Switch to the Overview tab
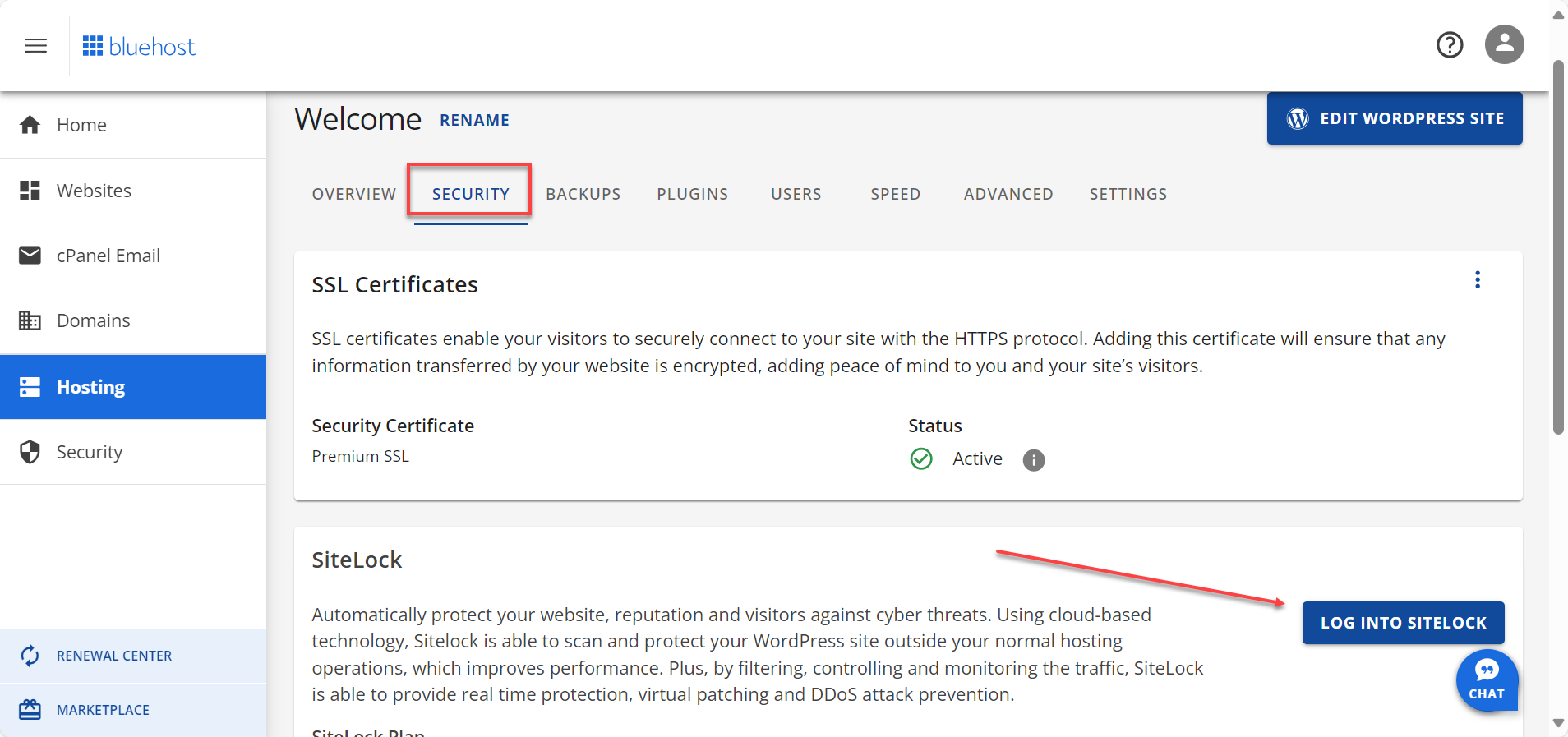The width and height of the screenshot is (1568, 737). (354, 194)
